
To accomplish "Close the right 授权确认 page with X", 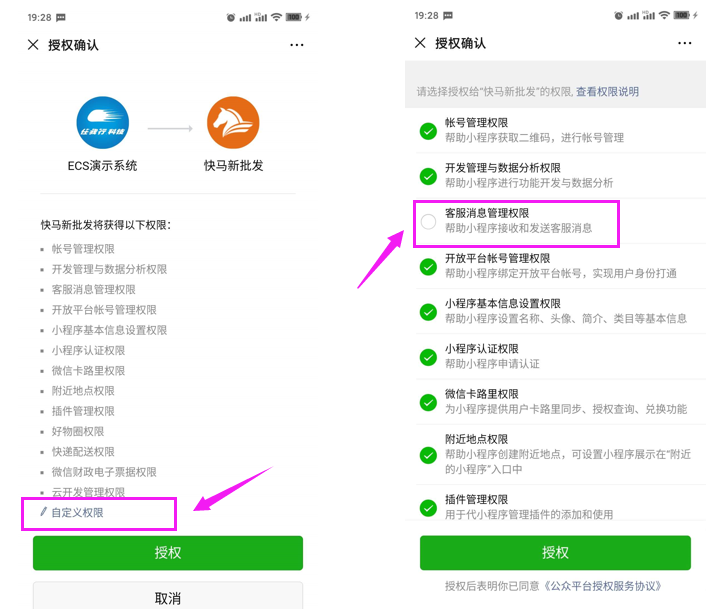I will click(x=420, y=43).
